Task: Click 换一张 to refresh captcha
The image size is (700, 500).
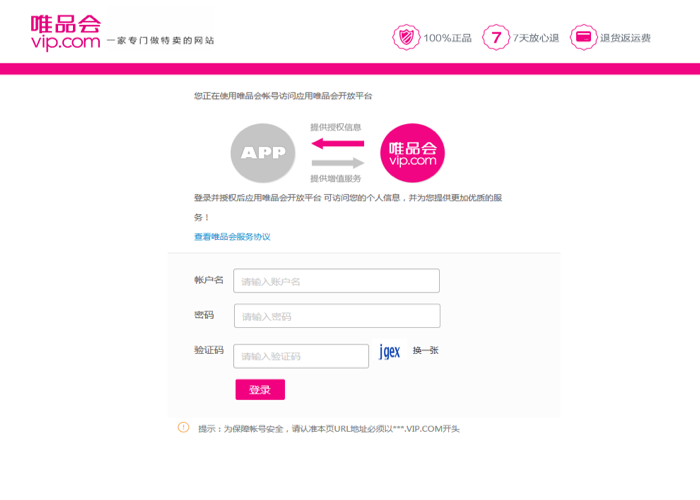Action: (x=425, y=351)
